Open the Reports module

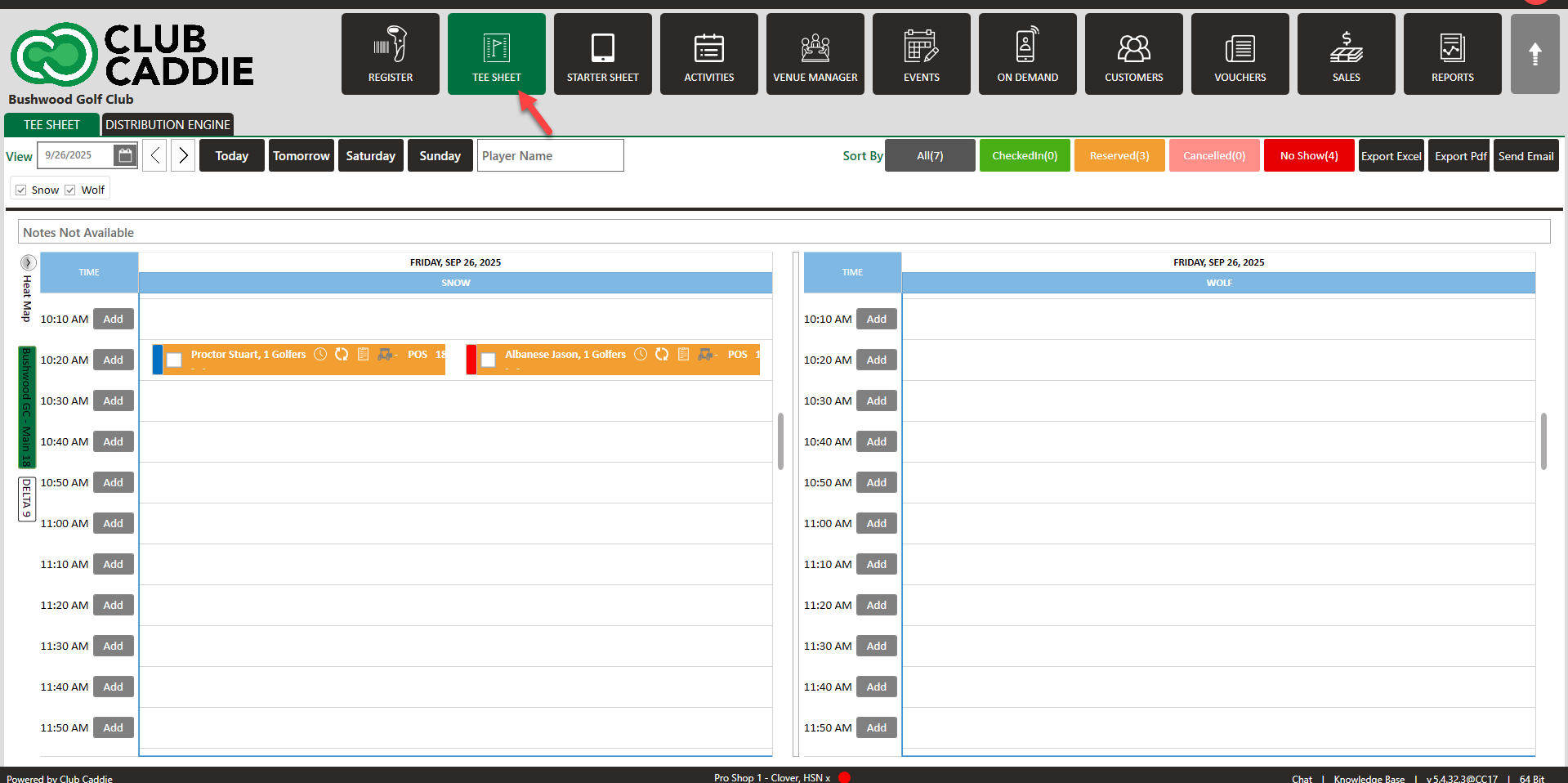click(1452, 54)
